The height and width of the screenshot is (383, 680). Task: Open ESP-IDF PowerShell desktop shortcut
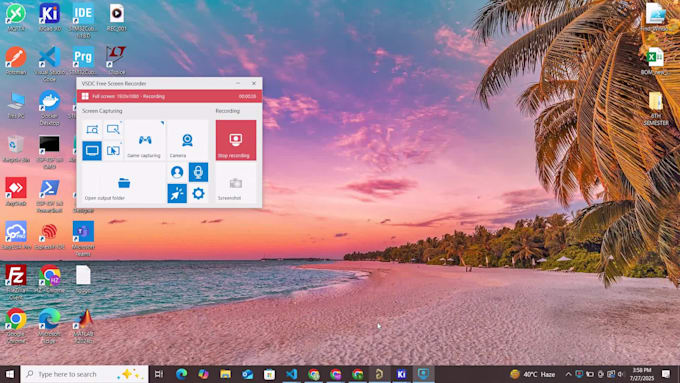[49, 196]
